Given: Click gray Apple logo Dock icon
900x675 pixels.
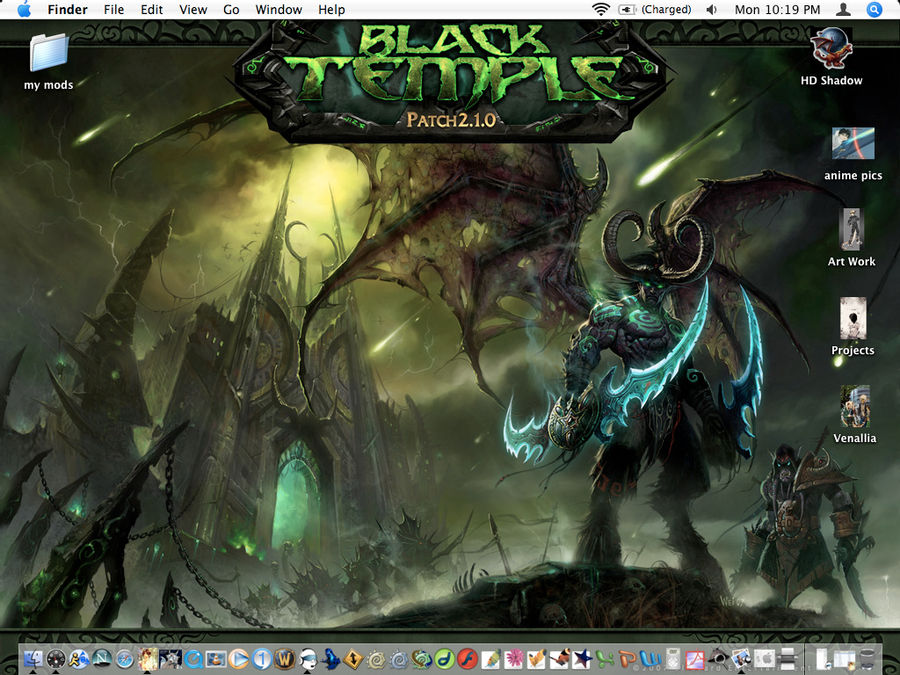Looking at the screenshot, I should (x=765, y=660).
